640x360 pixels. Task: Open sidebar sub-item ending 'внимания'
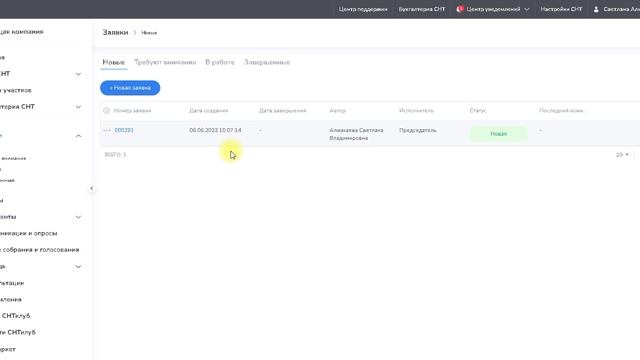point(13,158)
